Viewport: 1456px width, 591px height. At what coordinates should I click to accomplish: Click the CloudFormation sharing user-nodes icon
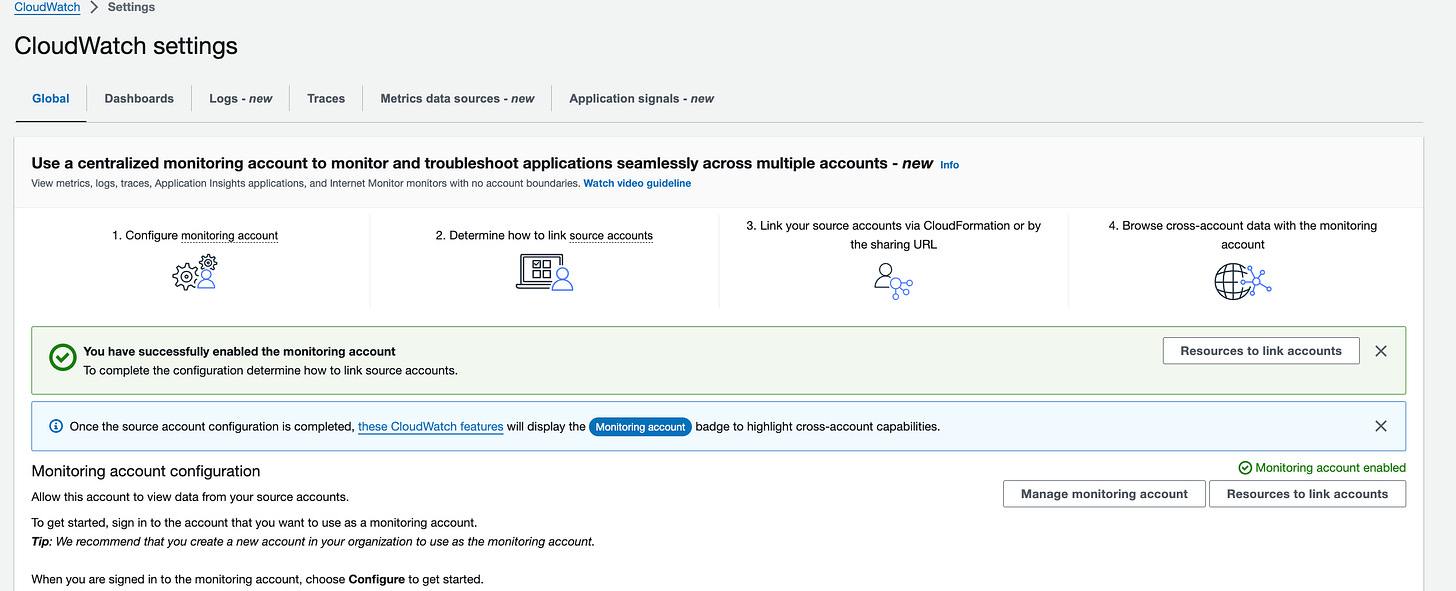tap(893, 281)
